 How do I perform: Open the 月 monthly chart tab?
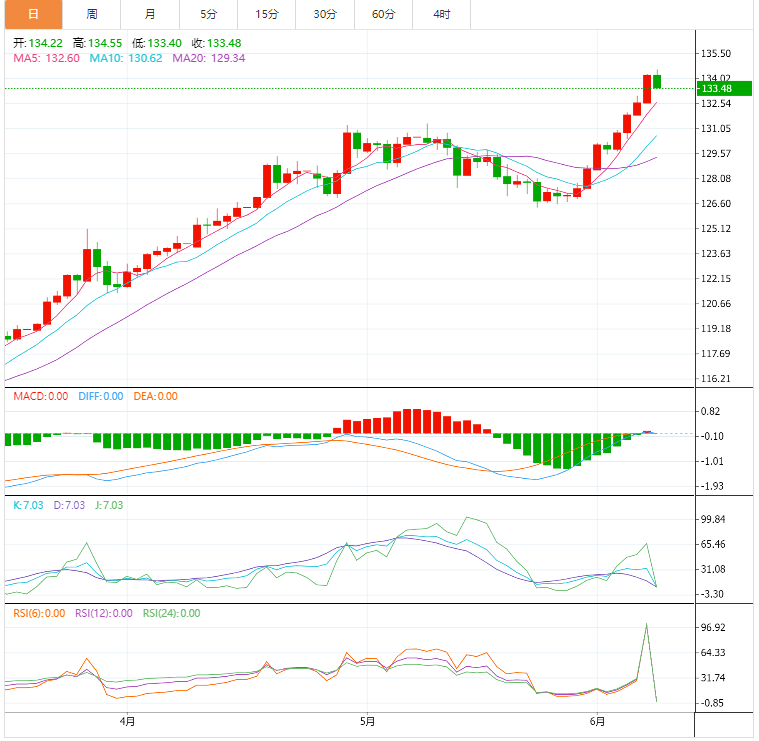tap(150, 14)
